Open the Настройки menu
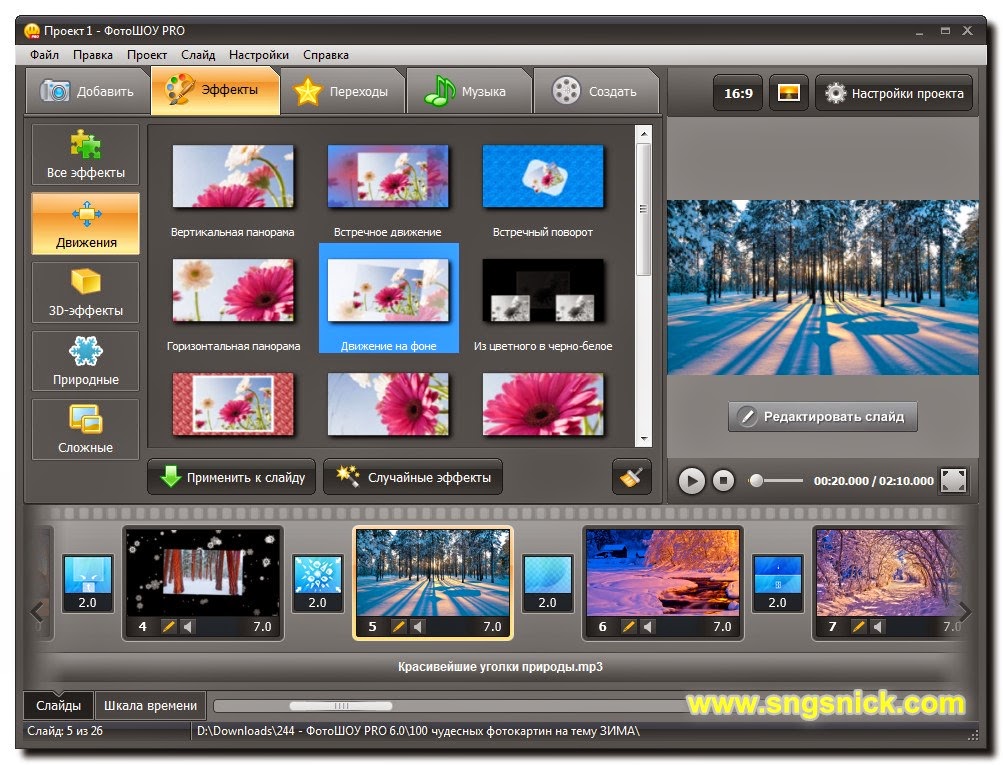Screen dimensions: 1003x765 [258, 55]
